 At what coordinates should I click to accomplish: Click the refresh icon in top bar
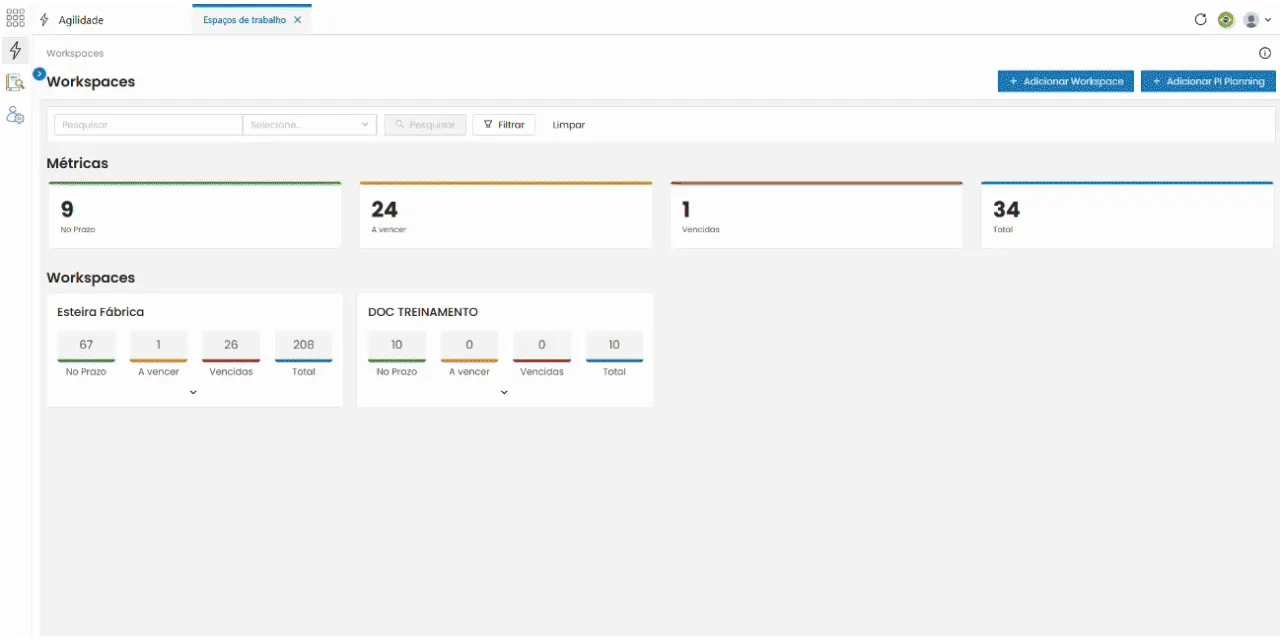click(1201, 19)
